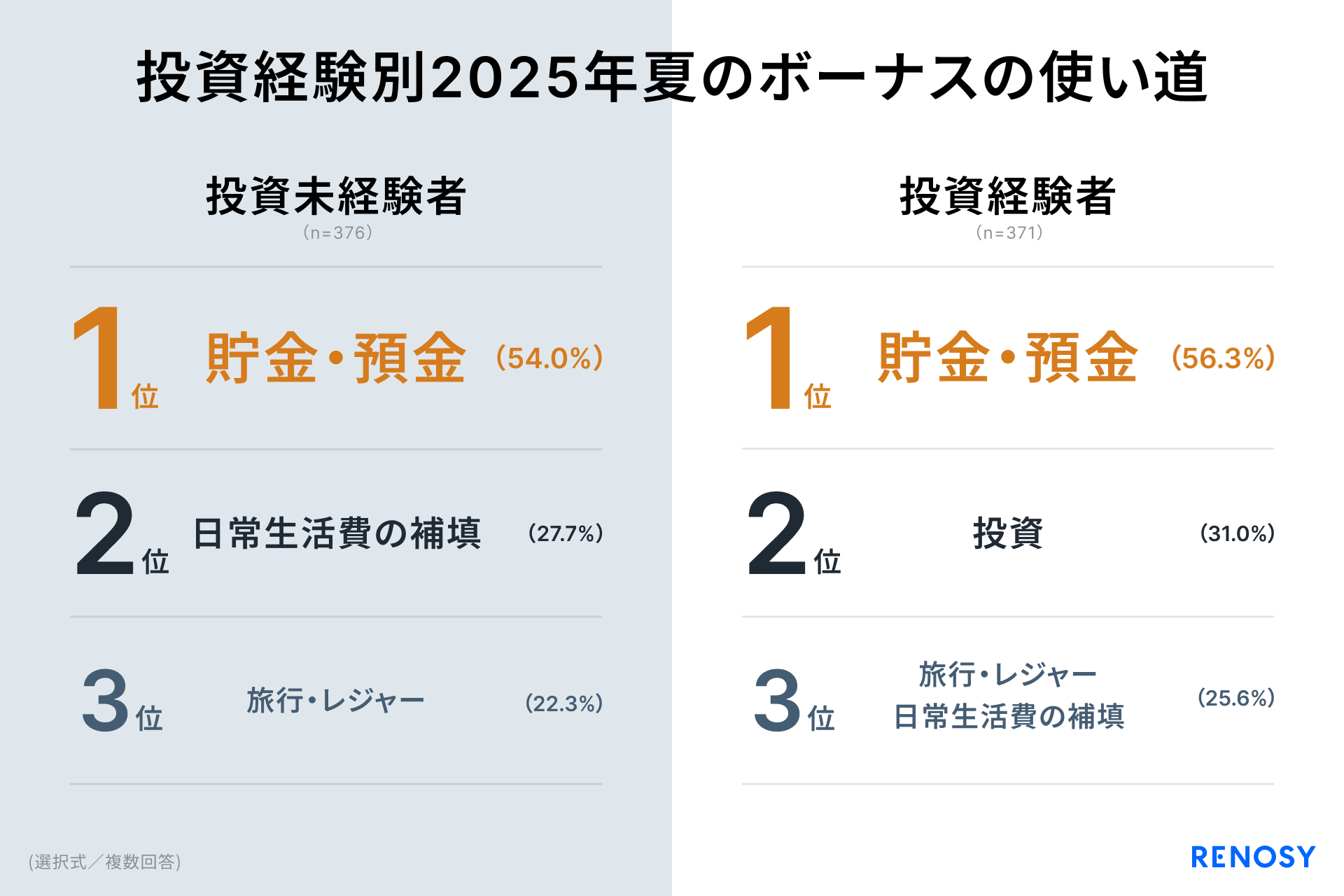Click the 25.6% percentage value
The height and width of the screenshot is (896, 1344).
pos(1236,698)
